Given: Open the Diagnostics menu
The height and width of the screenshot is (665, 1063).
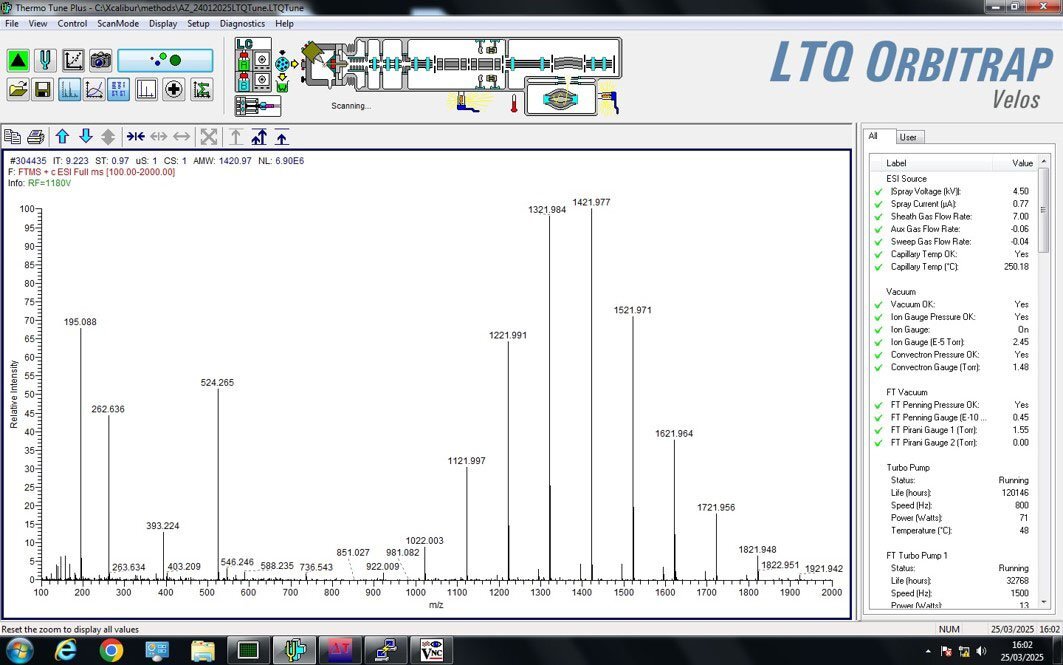Looking at the screenshot, I should pyautogui.click(x=242, y=23).
